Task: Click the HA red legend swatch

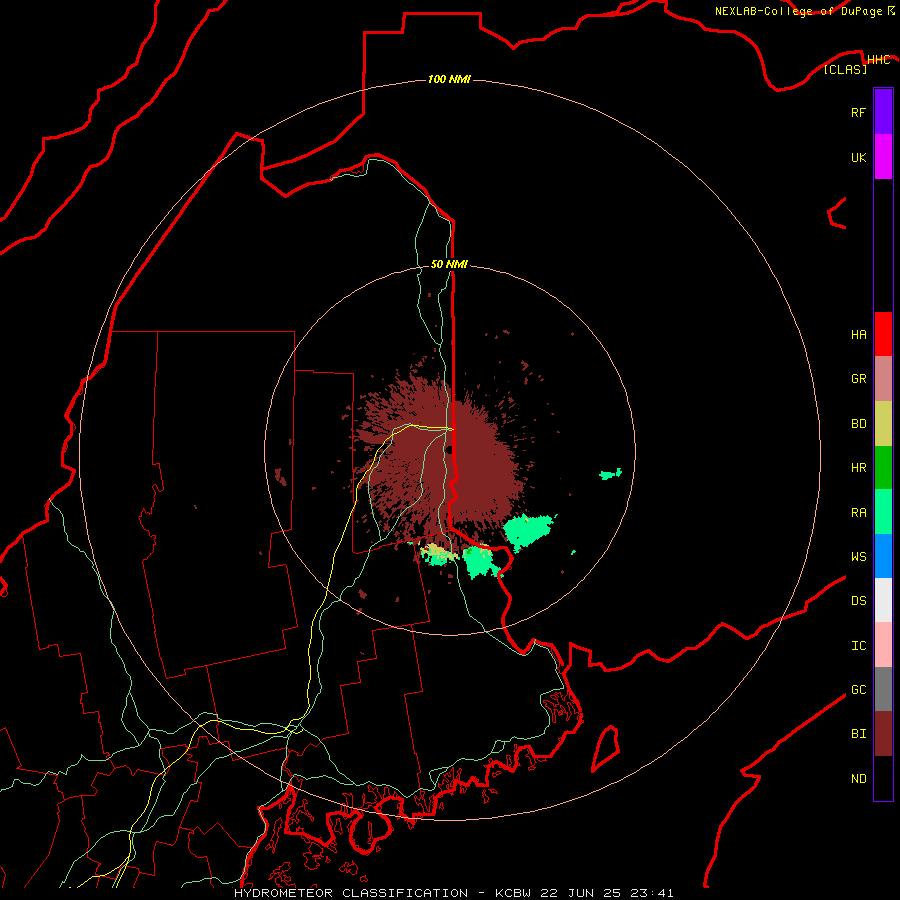Action: coord(883,334)
